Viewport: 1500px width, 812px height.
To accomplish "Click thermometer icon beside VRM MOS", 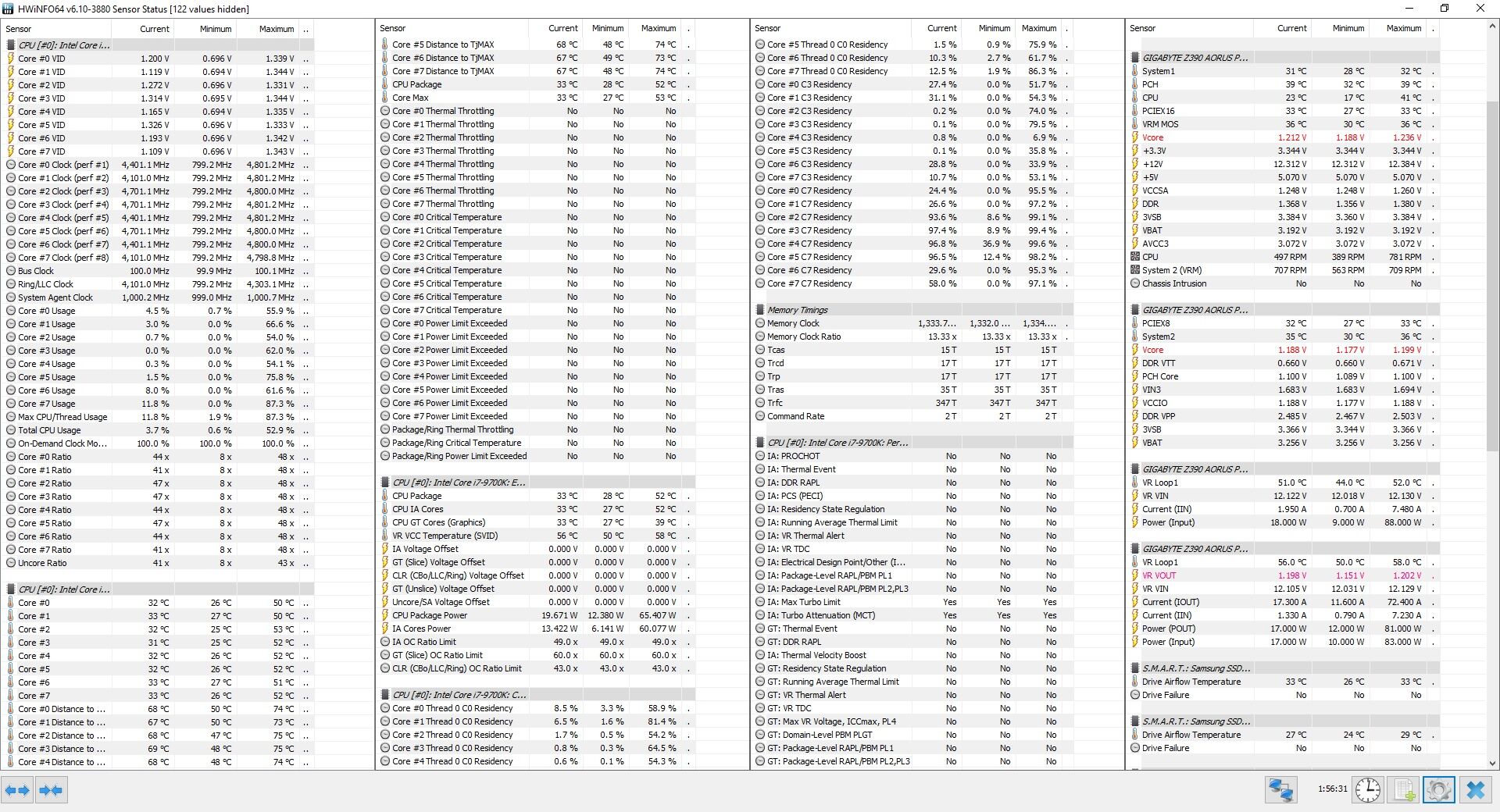I will tap(1135, 124).
